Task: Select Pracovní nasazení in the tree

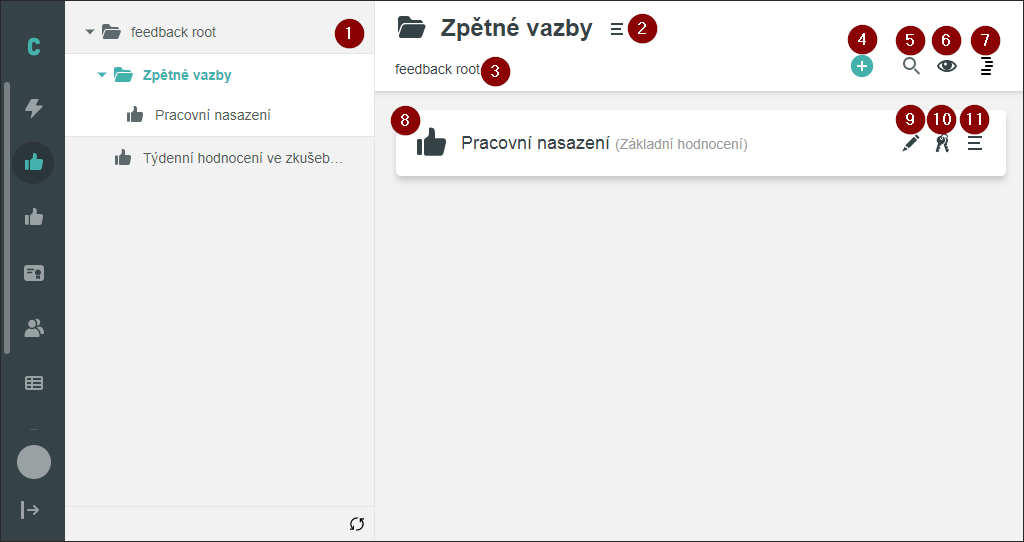Action: coord(212,115)
